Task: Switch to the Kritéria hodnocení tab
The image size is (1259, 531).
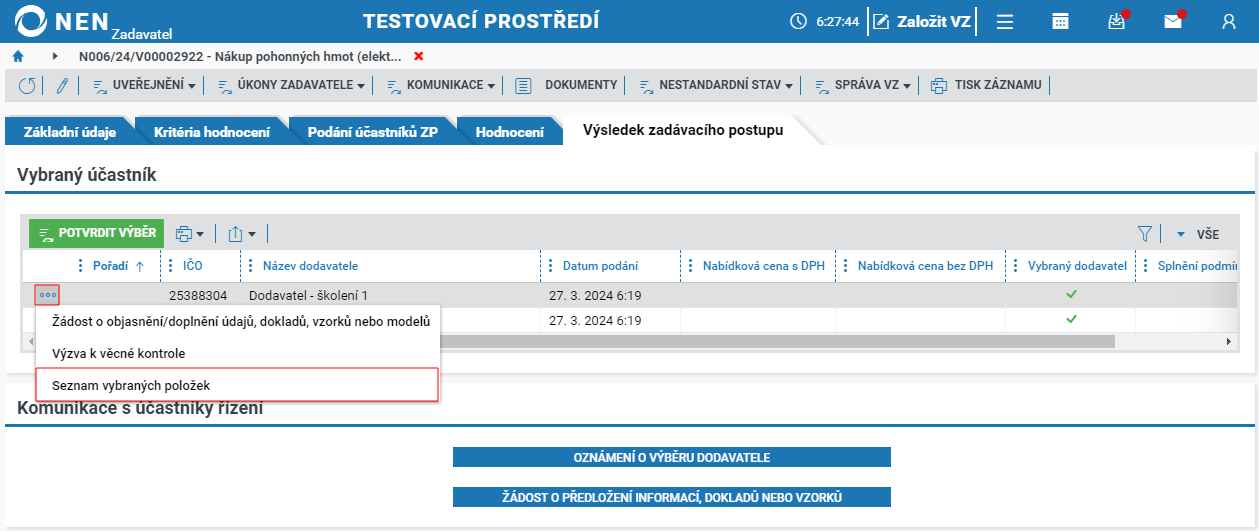Action: (x=212, y=131)
